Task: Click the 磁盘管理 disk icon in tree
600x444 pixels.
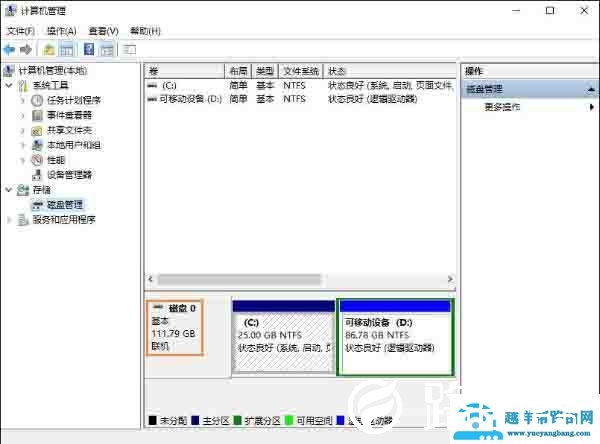Action: 37,205
